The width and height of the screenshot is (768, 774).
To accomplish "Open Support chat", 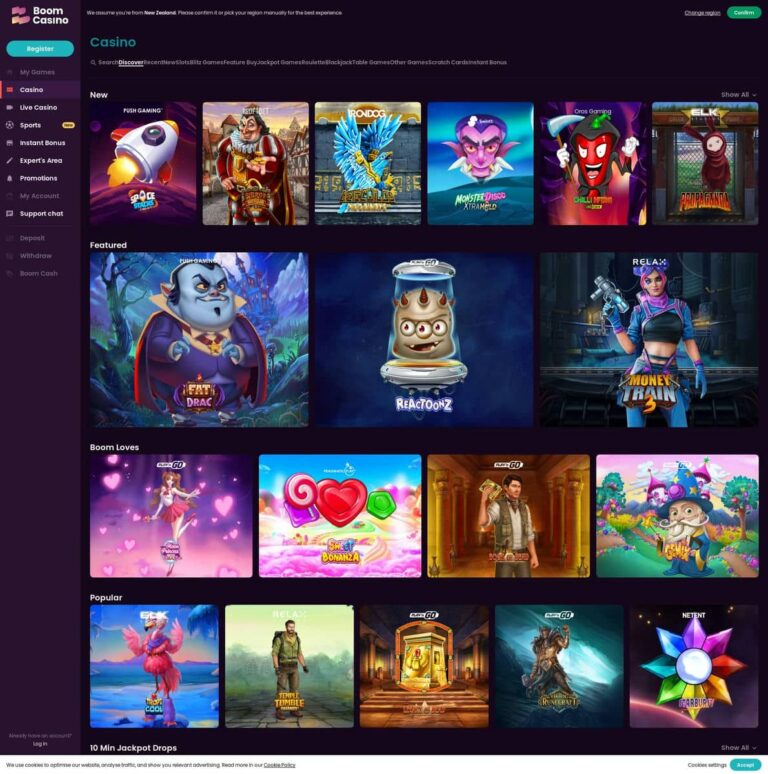I will (41, 214).
